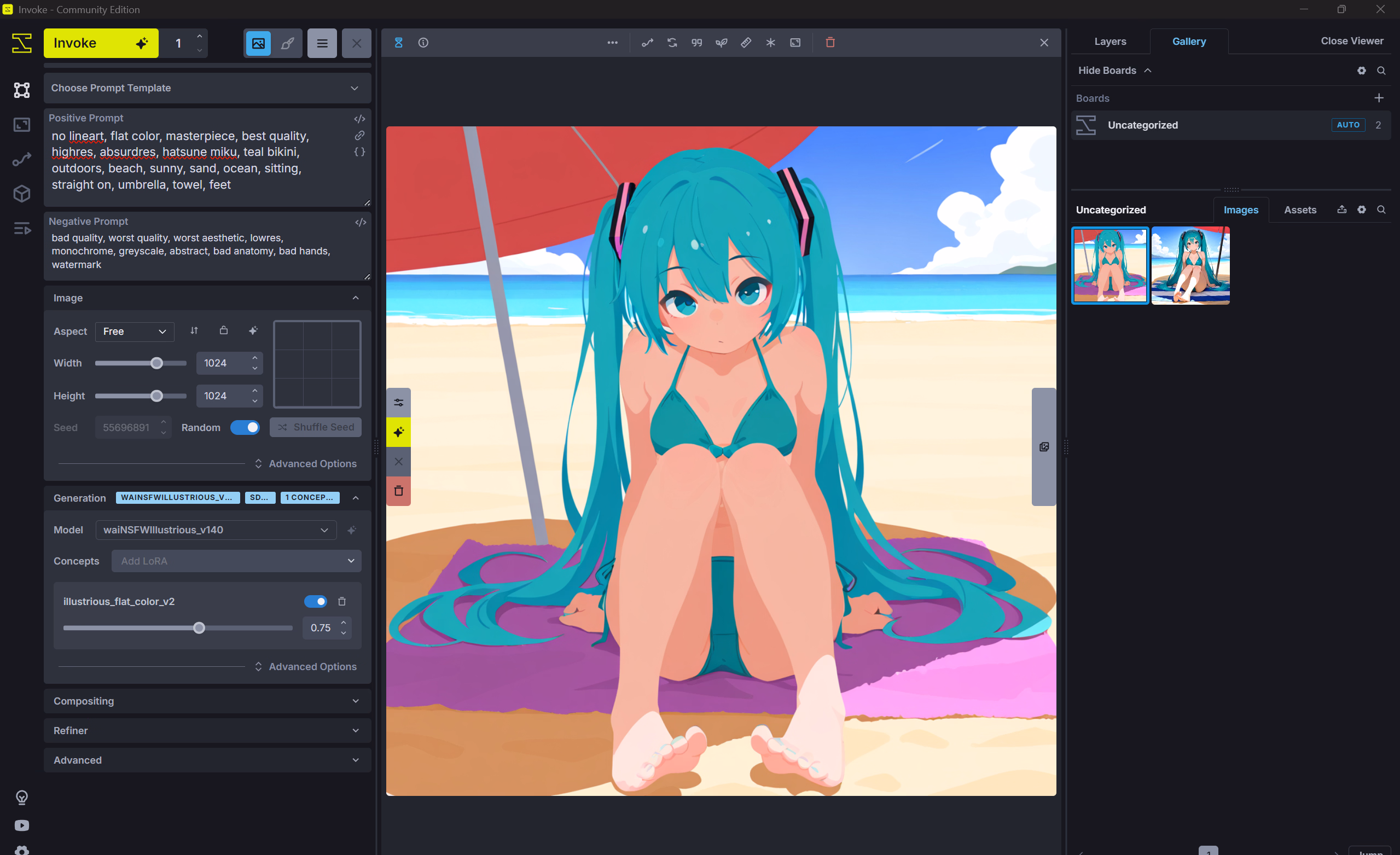Open the Upscaling tab in left sidebar

[x=21, y=124]
